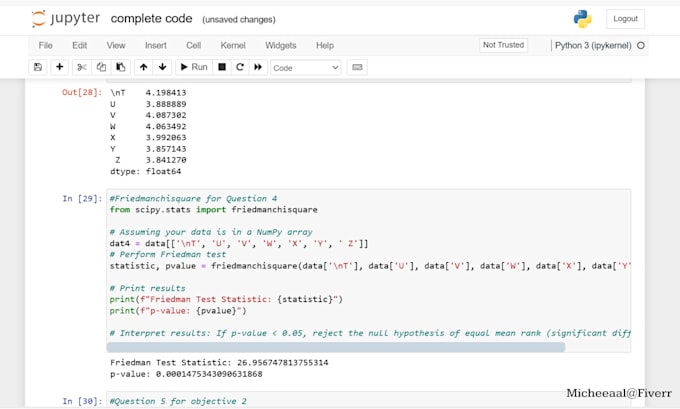The height and width of the screenshot is (409, 680).
Task: Click the Python logo icon
Action: pyautogui.click(x=582, y=19)
